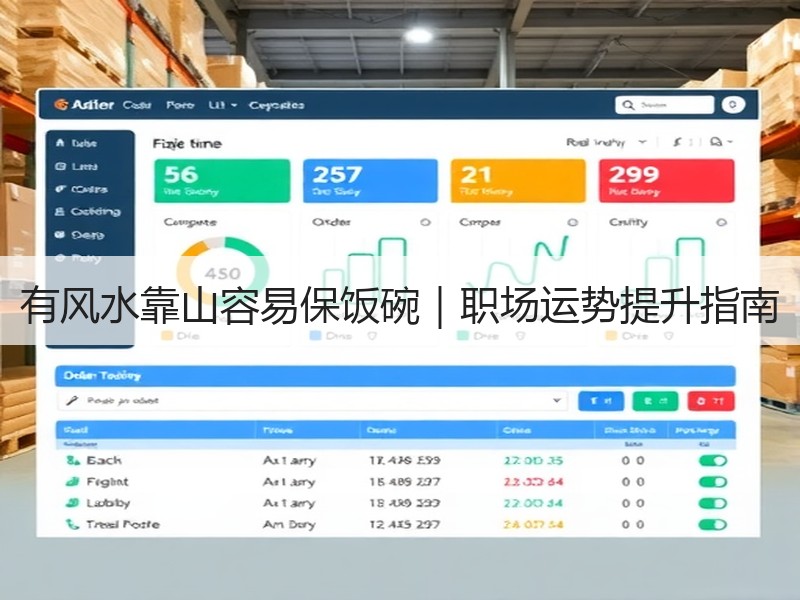Open the orange 21 stat card

pos(518,181)
